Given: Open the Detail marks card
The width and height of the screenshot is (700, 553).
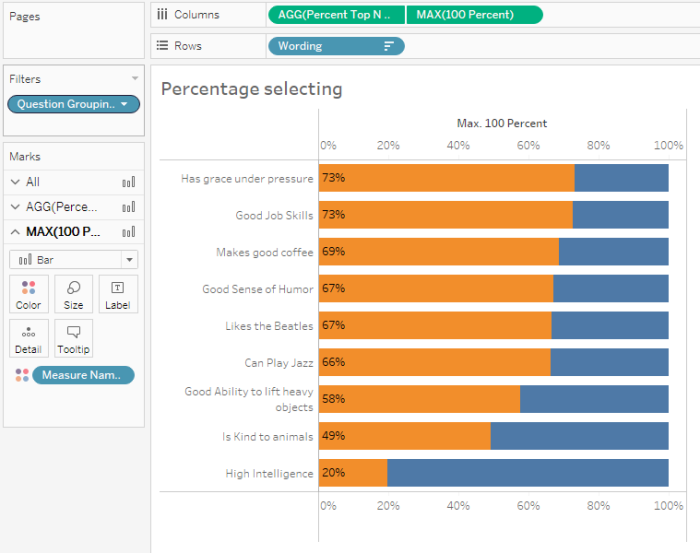Looking at the screenshot, I should [x=29, y=338].
